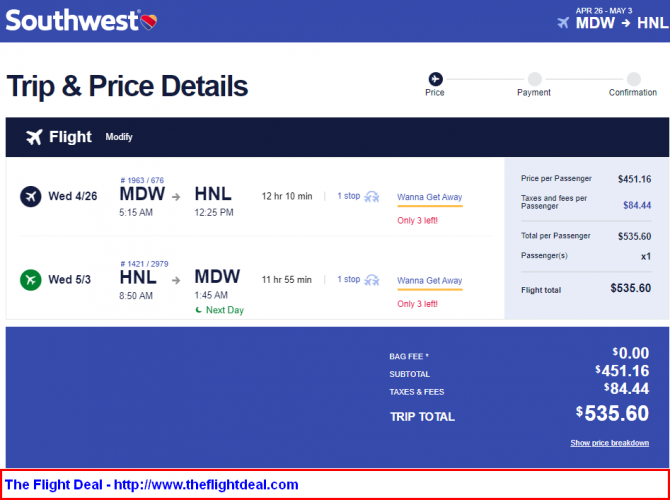Click the Payment step circle
Screen dimensions: 670x500
point(534,79)
